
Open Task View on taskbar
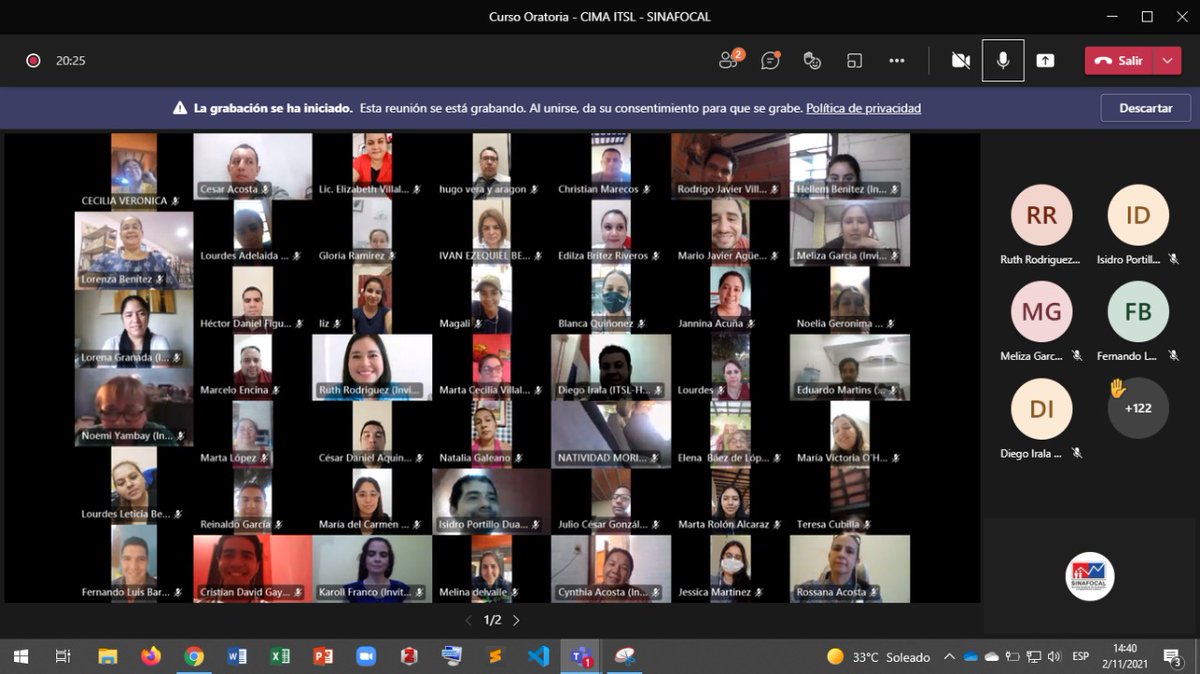pyautogui.click(x=63, y=656)
